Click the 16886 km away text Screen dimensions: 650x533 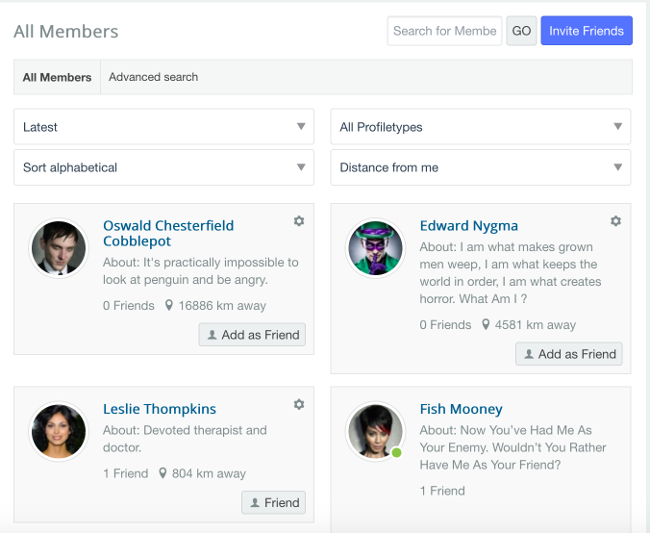[222, 305]
